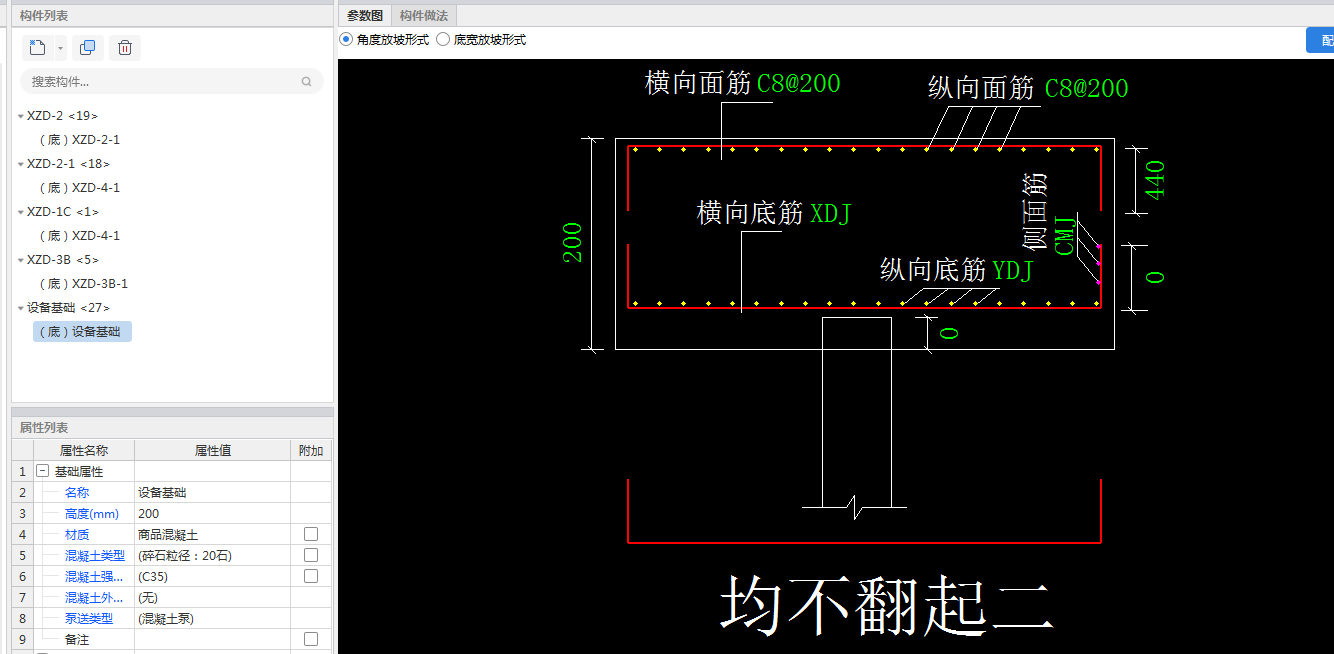
Task: Click the blue button at top right
Action: [1320, 40]
